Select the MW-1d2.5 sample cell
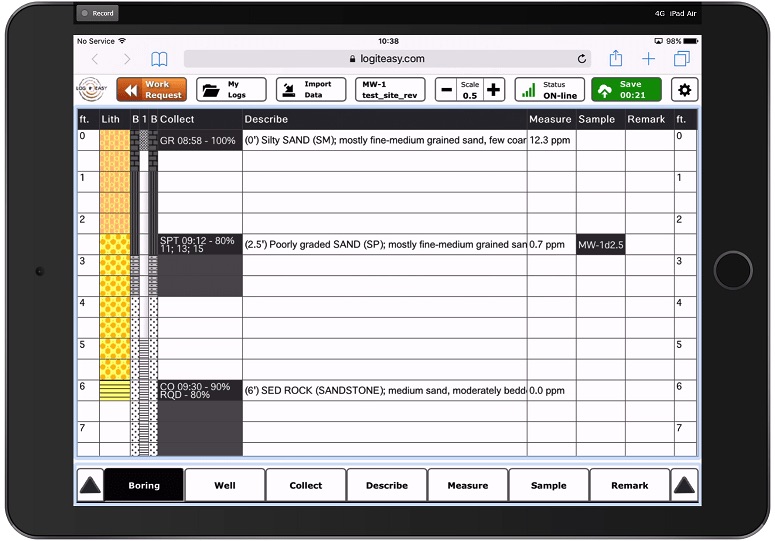 601,245
